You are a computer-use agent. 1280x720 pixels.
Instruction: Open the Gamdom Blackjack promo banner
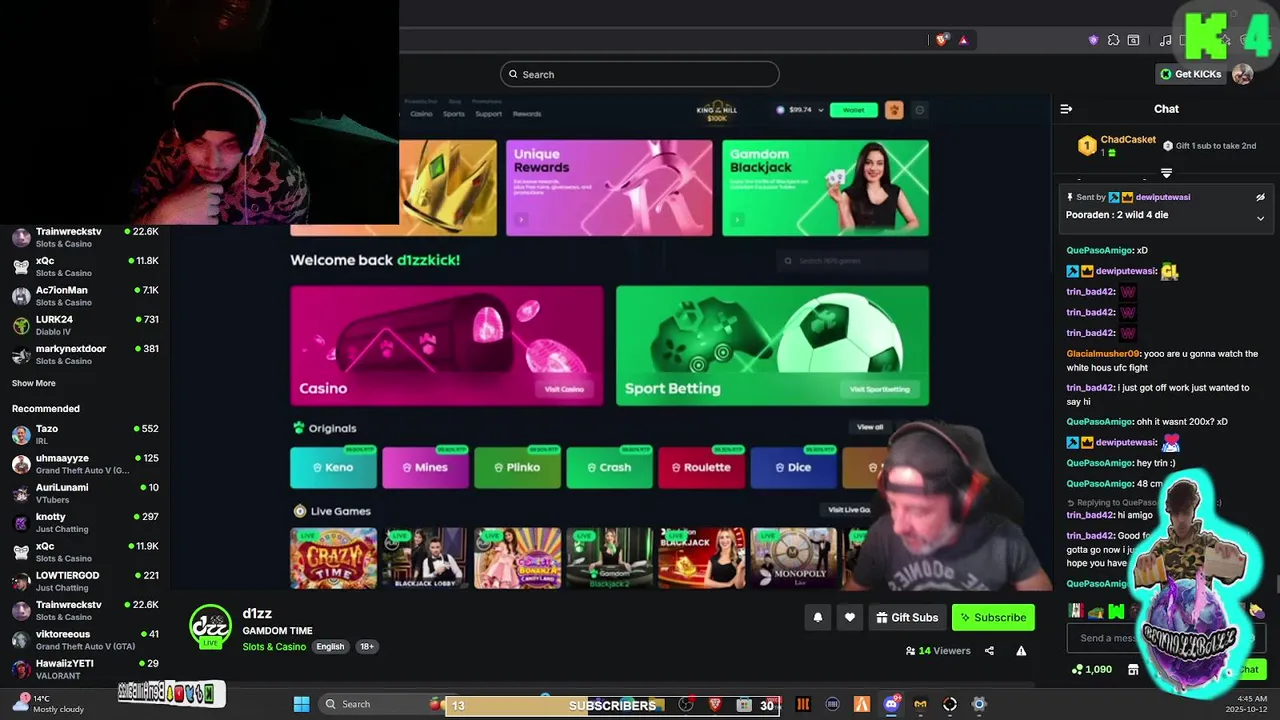coord(825,188)
